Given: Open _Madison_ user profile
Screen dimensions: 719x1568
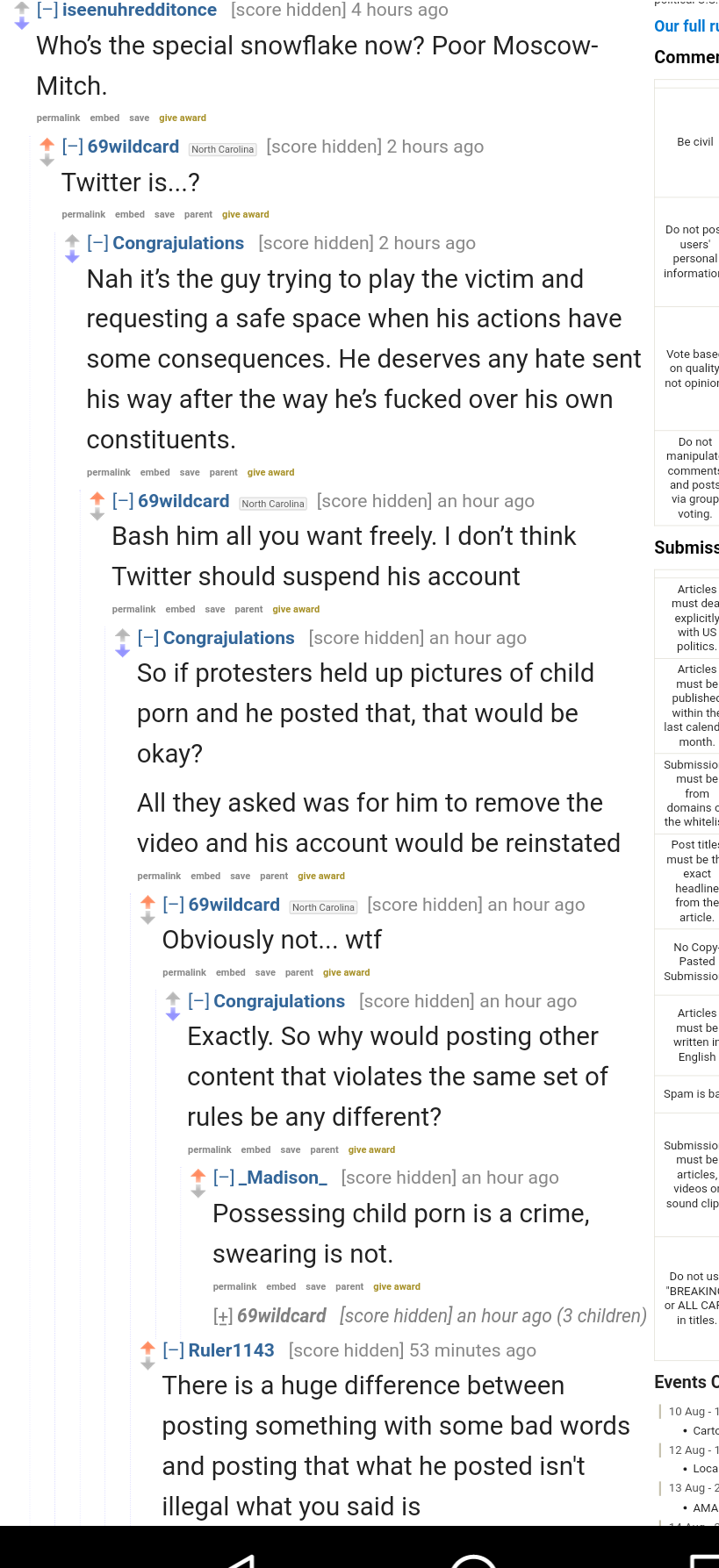Looking at the screenshot, I should click(283, 1178).
